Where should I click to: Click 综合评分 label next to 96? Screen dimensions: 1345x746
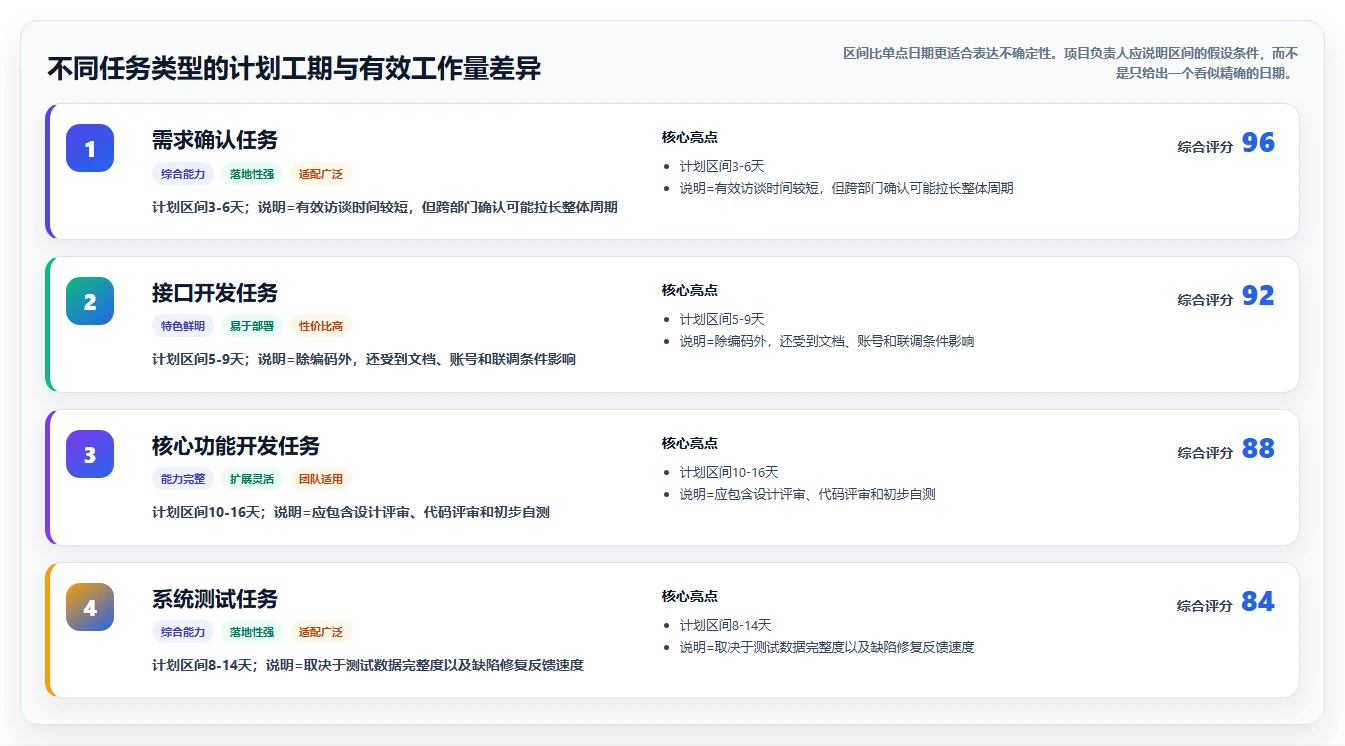click(x=1205, y=147)
